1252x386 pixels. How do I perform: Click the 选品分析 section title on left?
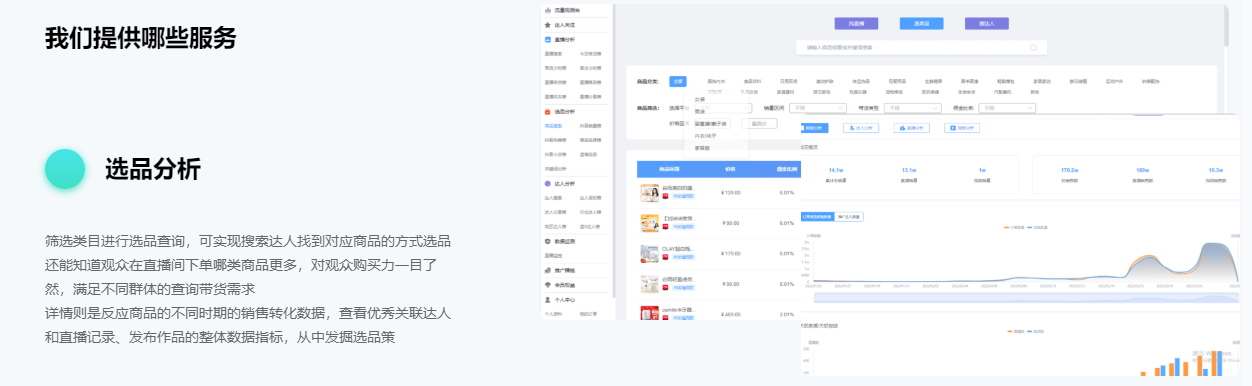coord(153,170)
